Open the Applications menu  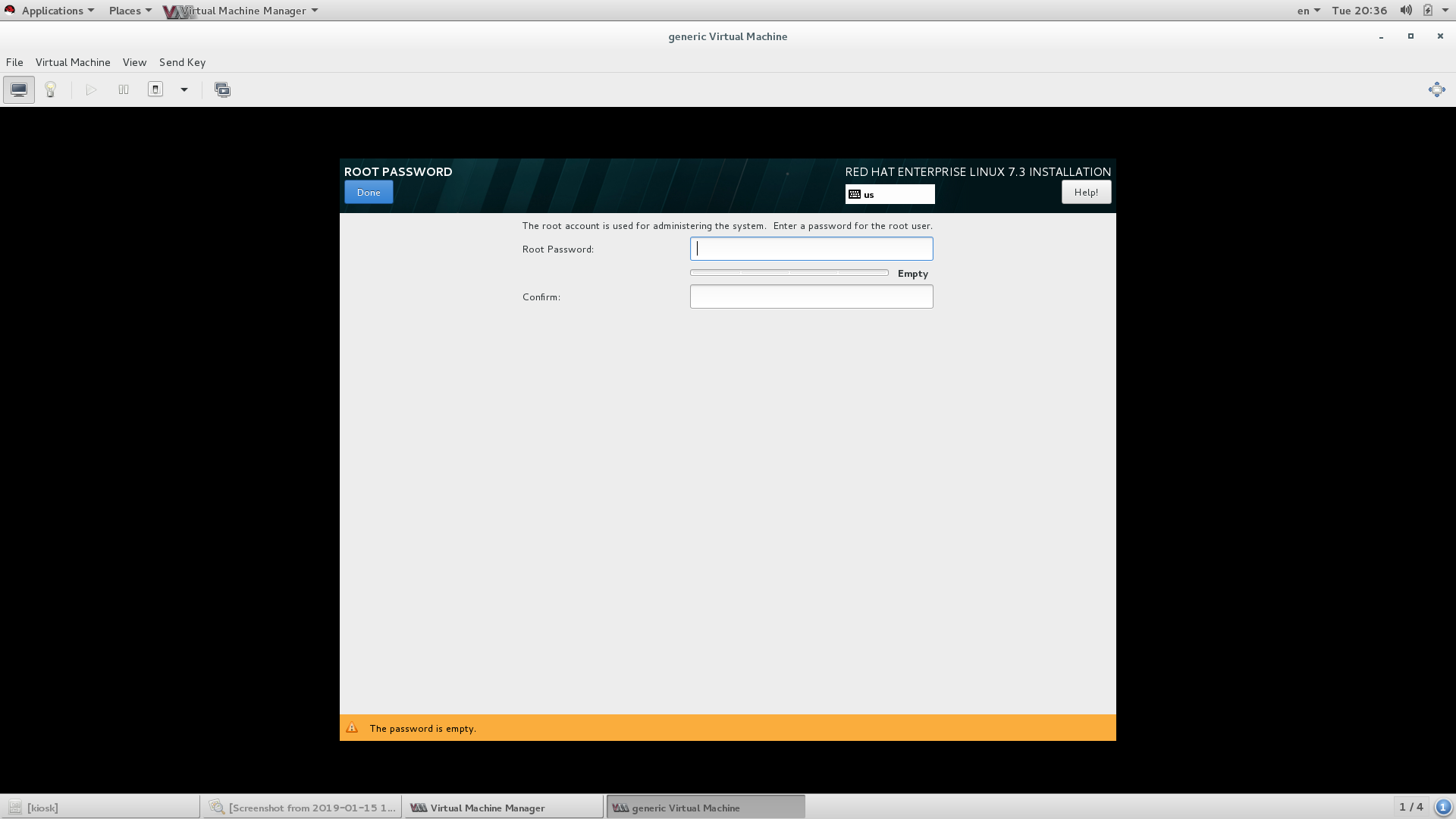point(52,11)
